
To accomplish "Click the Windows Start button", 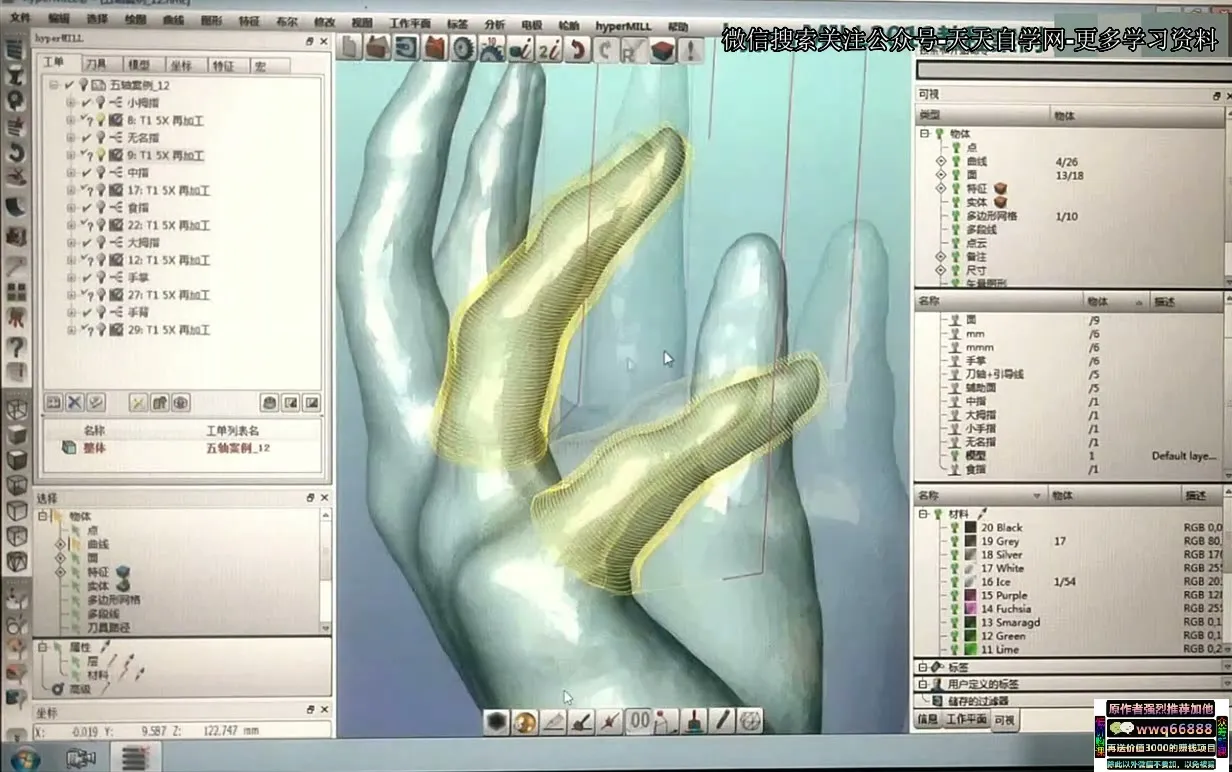I will click(20, 757).
